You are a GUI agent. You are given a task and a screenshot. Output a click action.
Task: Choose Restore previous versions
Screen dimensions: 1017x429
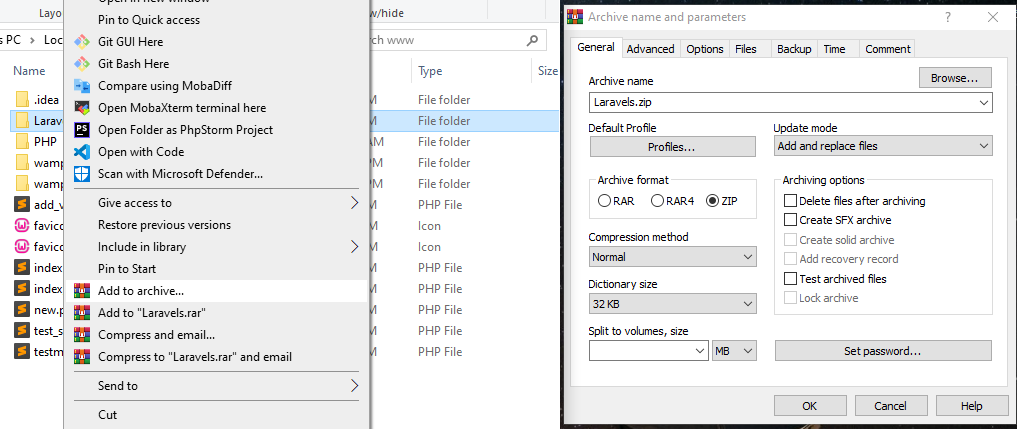[x=217, y=225]
